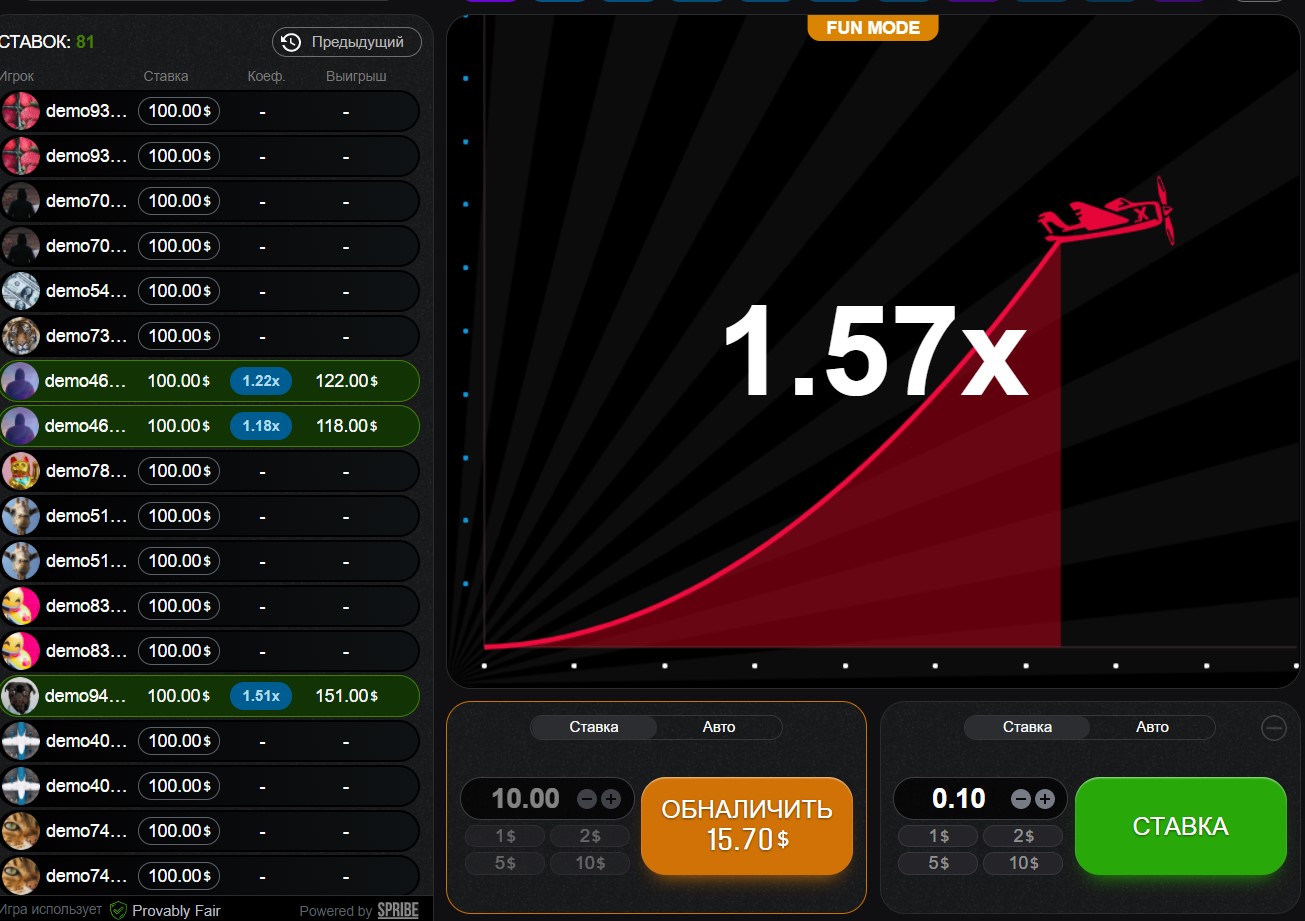Viewport: 1305px width, 921px height.
Task: Choose 5$ preset under the 0.10 bet
Action: (938, 863)
